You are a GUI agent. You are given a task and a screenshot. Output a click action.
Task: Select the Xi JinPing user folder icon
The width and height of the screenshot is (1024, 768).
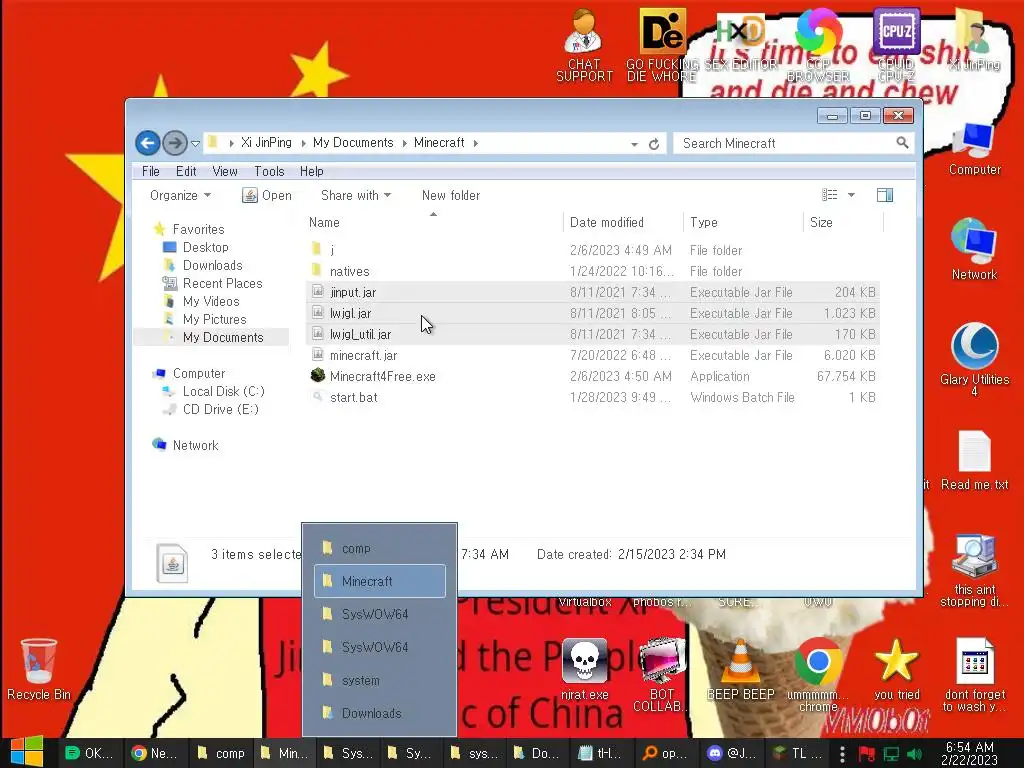(x=974, y=40)
